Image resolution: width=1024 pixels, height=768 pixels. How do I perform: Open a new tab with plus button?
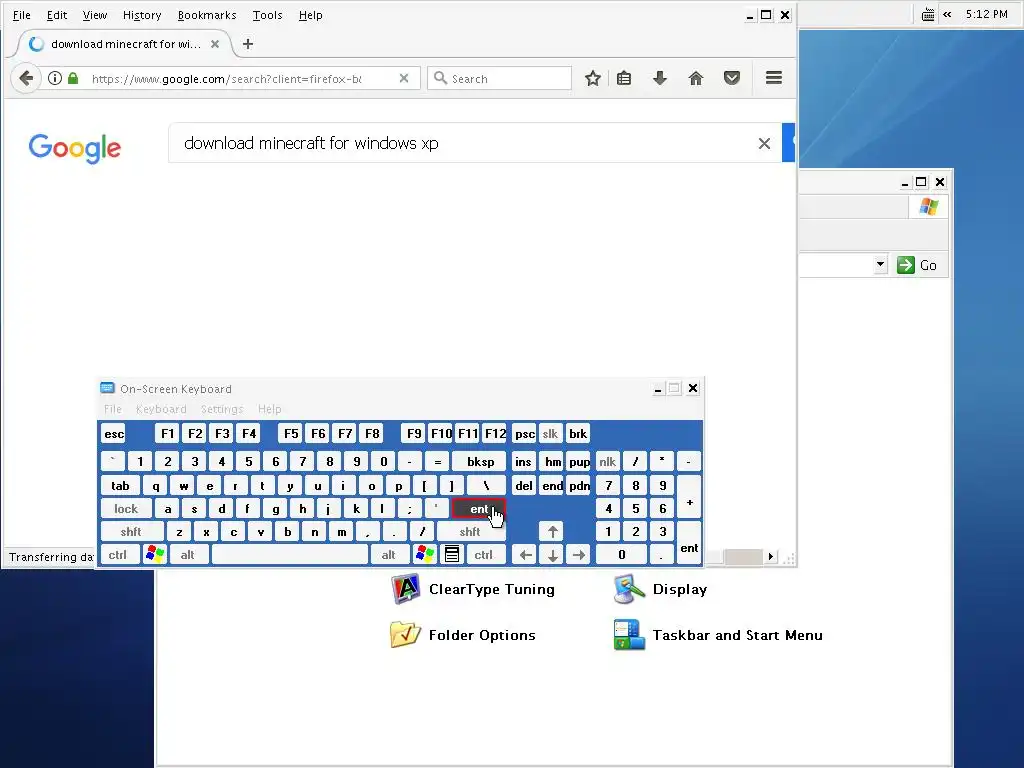point(248,44)
